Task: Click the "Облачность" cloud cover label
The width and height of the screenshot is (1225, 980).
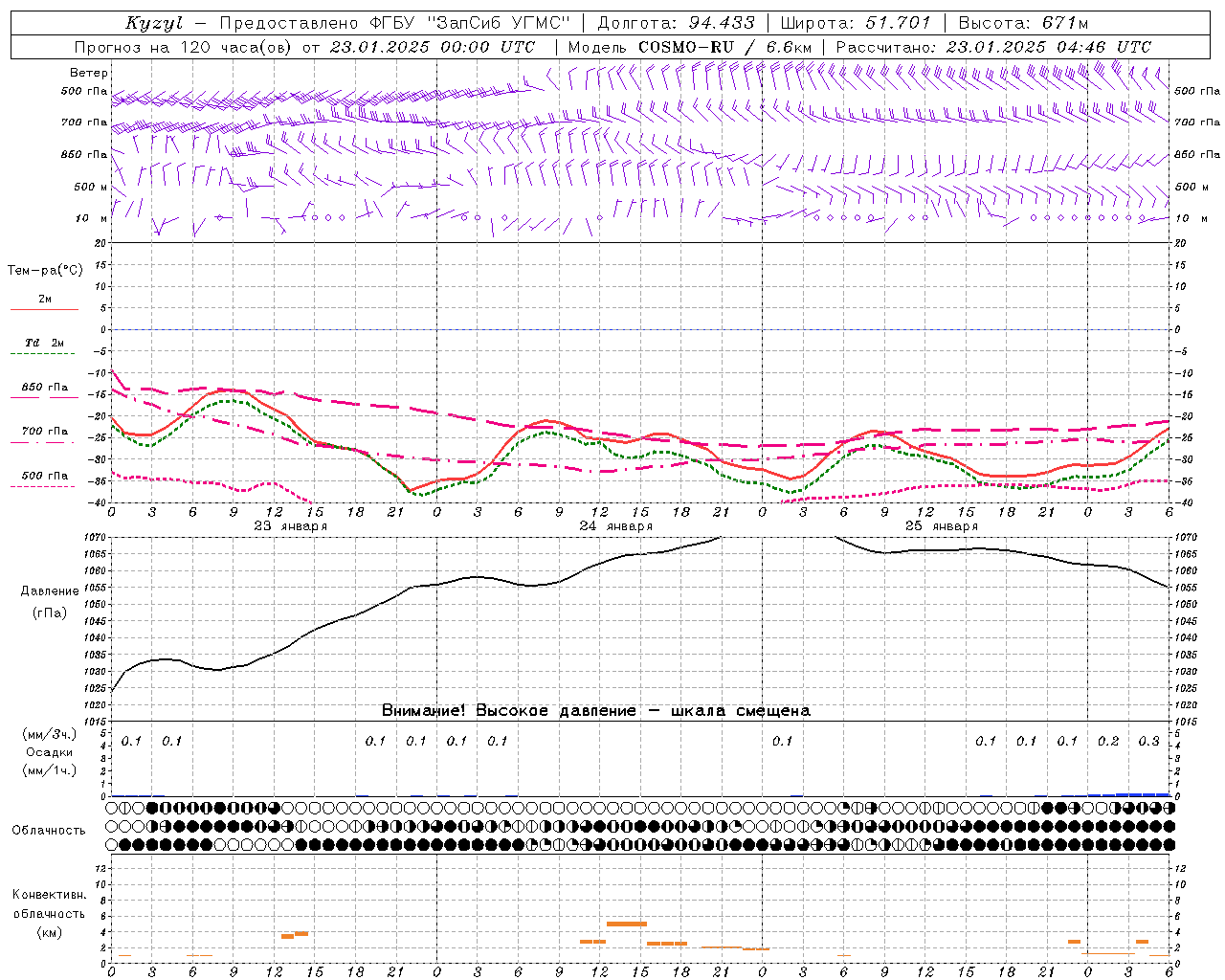Action: tap(49, 830)
